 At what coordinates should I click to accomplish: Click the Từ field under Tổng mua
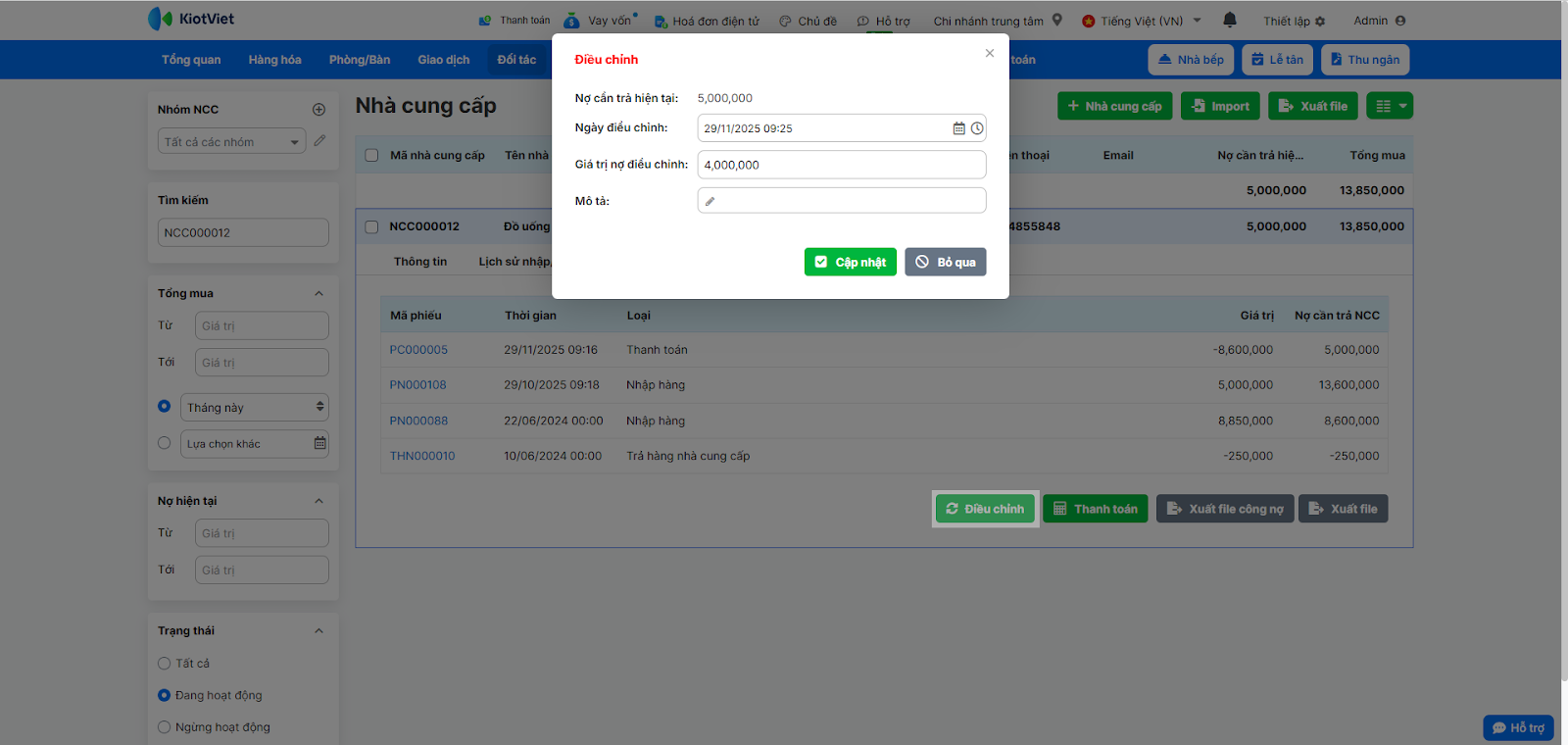(x=262, y=325)
